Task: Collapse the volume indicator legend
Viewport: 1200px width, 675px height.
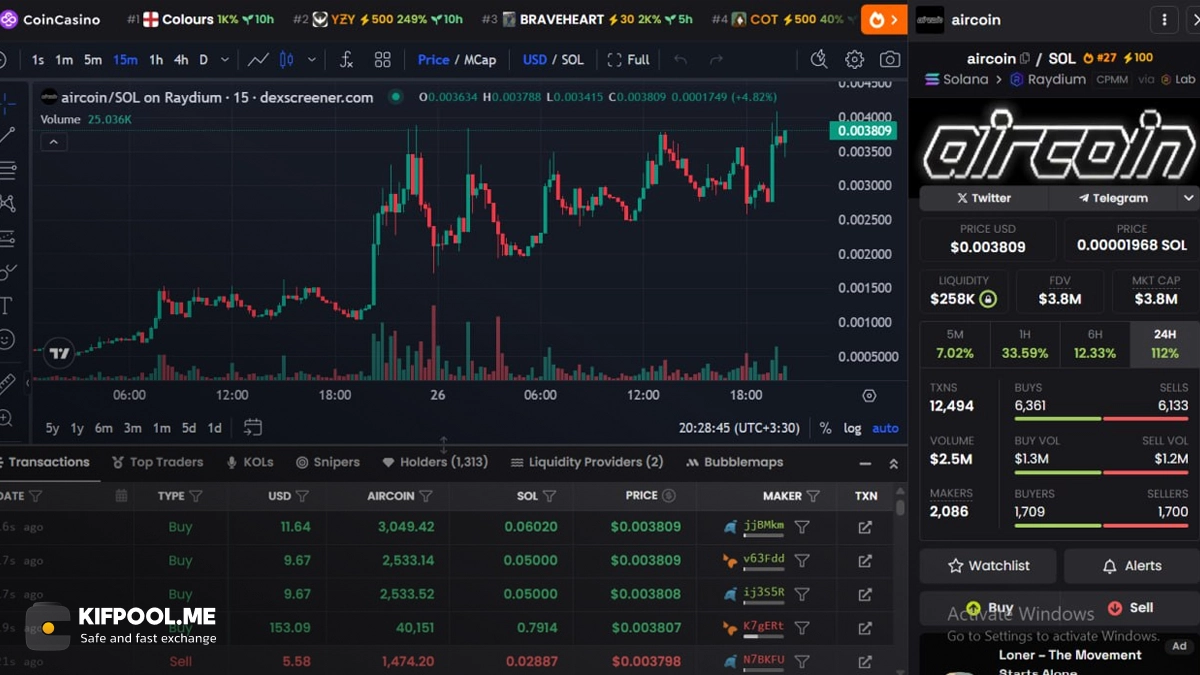Action: click(x=54, y=142)
